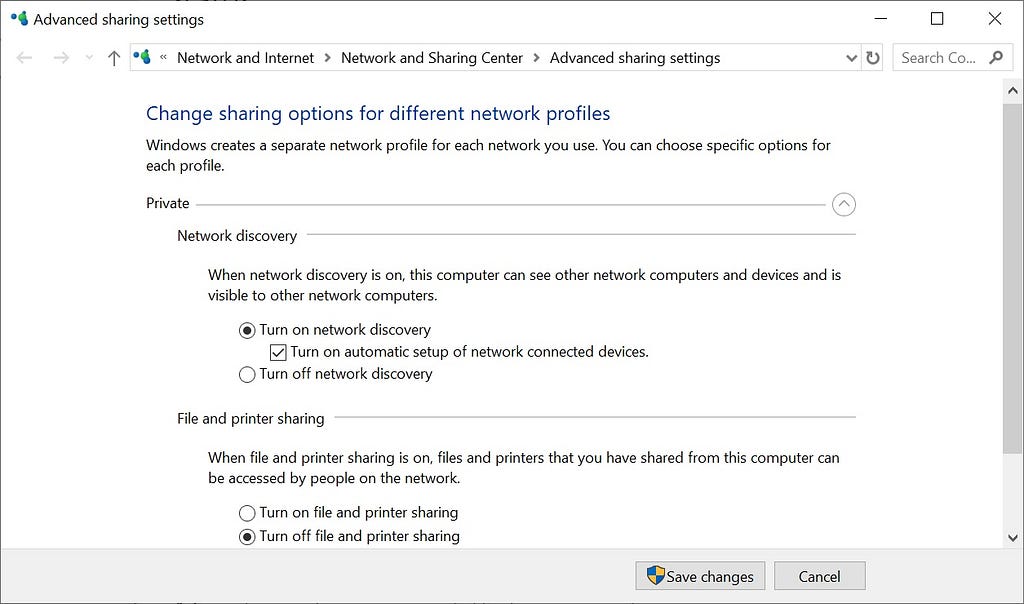Image resolution: width=1024 pixels, height=604 pixels.
Task: Click the network icon in address bar
Action: coord(142,57)
